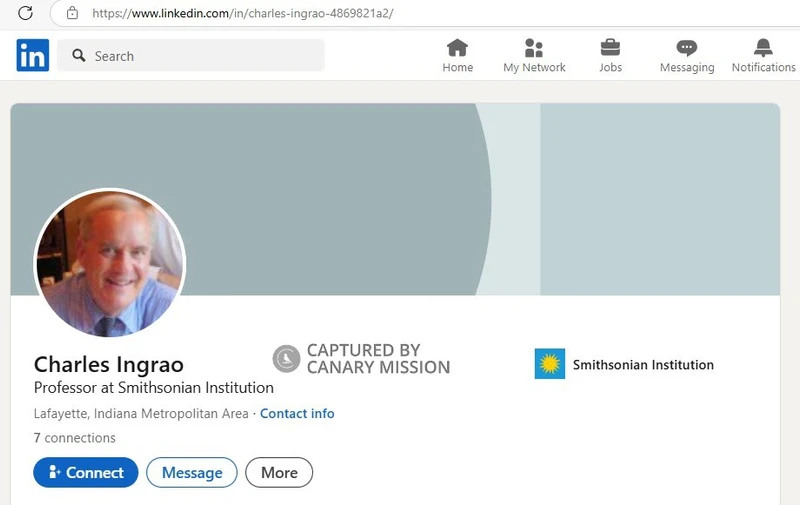This screenshot has height=505, width=800.
Task: Focus the LinkedIn Search field
Action: (200, 56)
